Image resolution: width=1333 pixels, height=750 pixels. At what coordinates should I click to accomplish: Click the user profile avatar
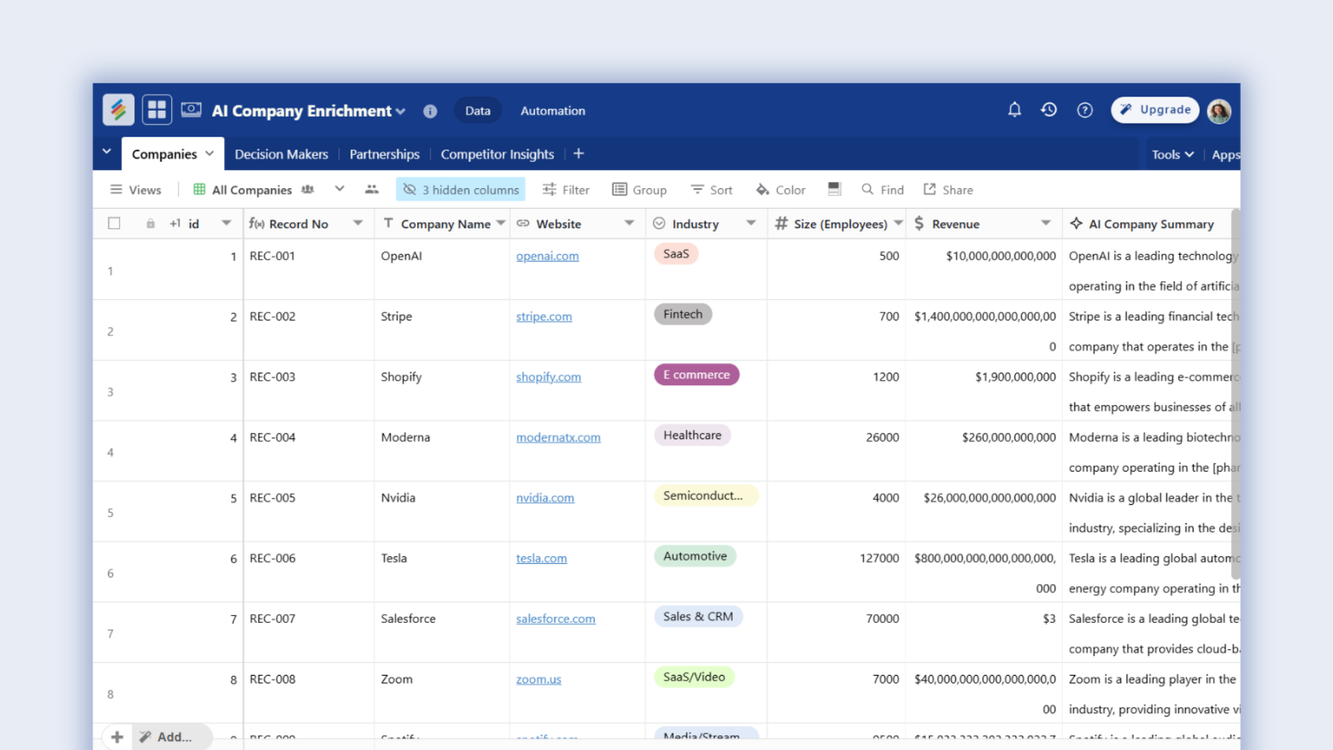1219,111
